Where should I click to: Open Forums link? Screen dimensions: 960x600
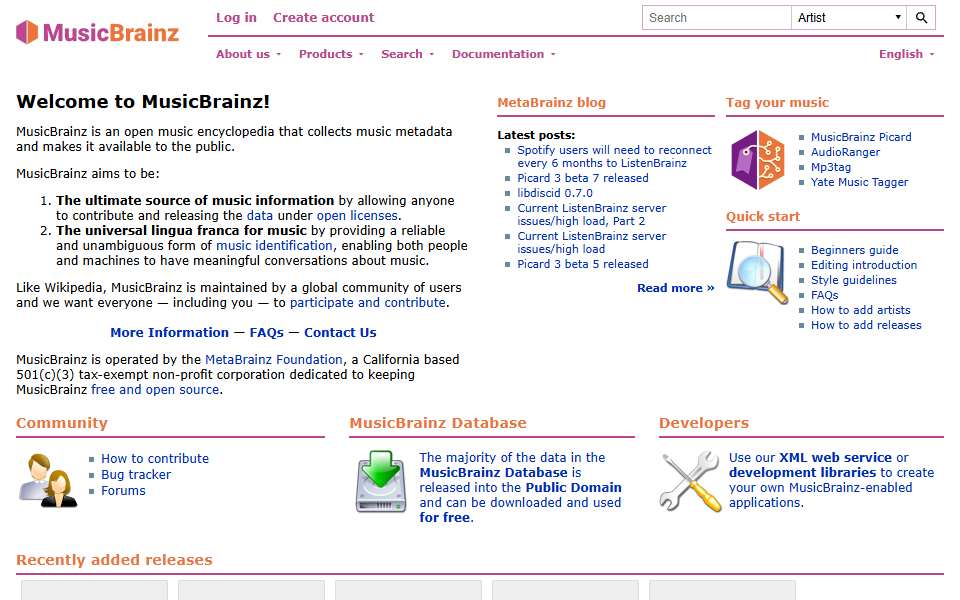pos(123,490)
